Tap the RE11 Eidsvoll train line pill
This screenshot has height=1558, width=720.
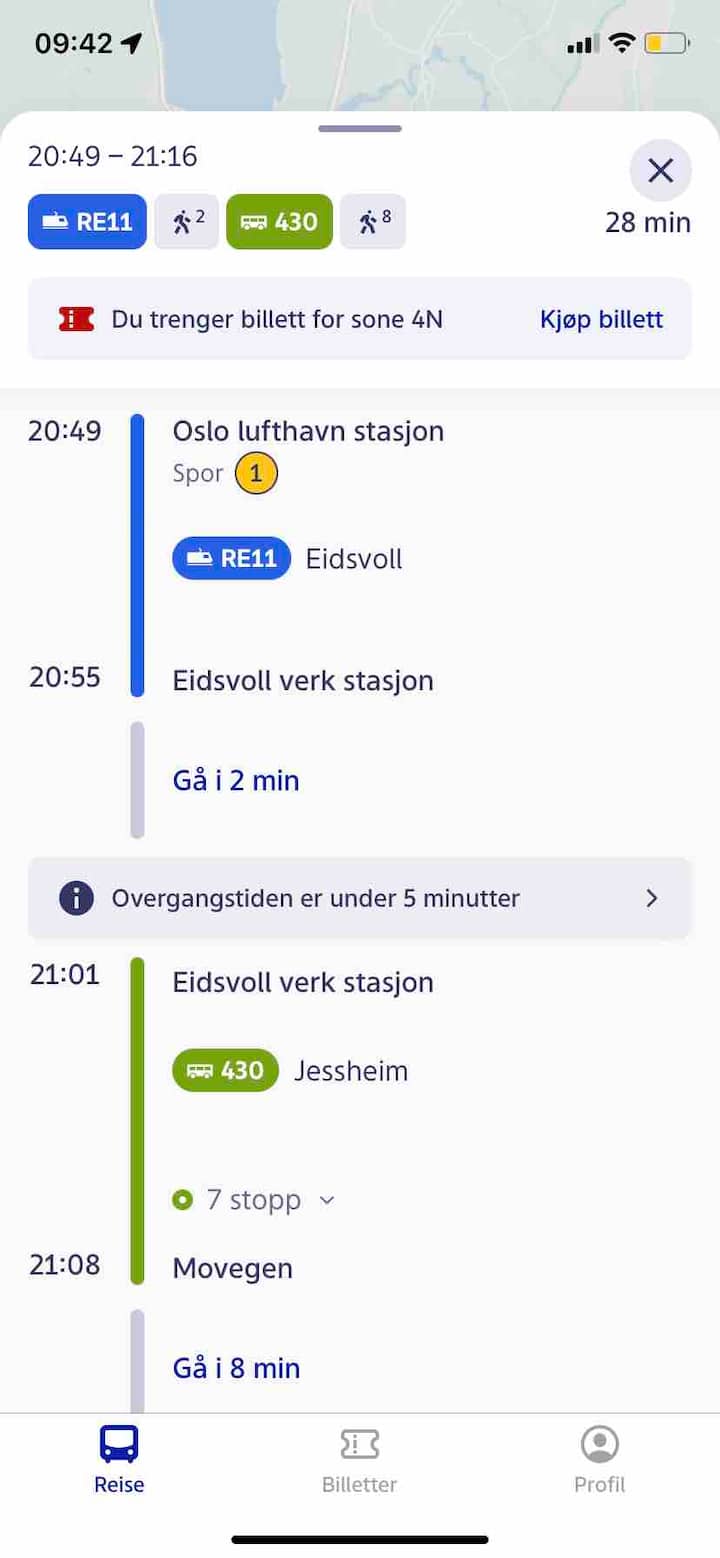[231, 558]
